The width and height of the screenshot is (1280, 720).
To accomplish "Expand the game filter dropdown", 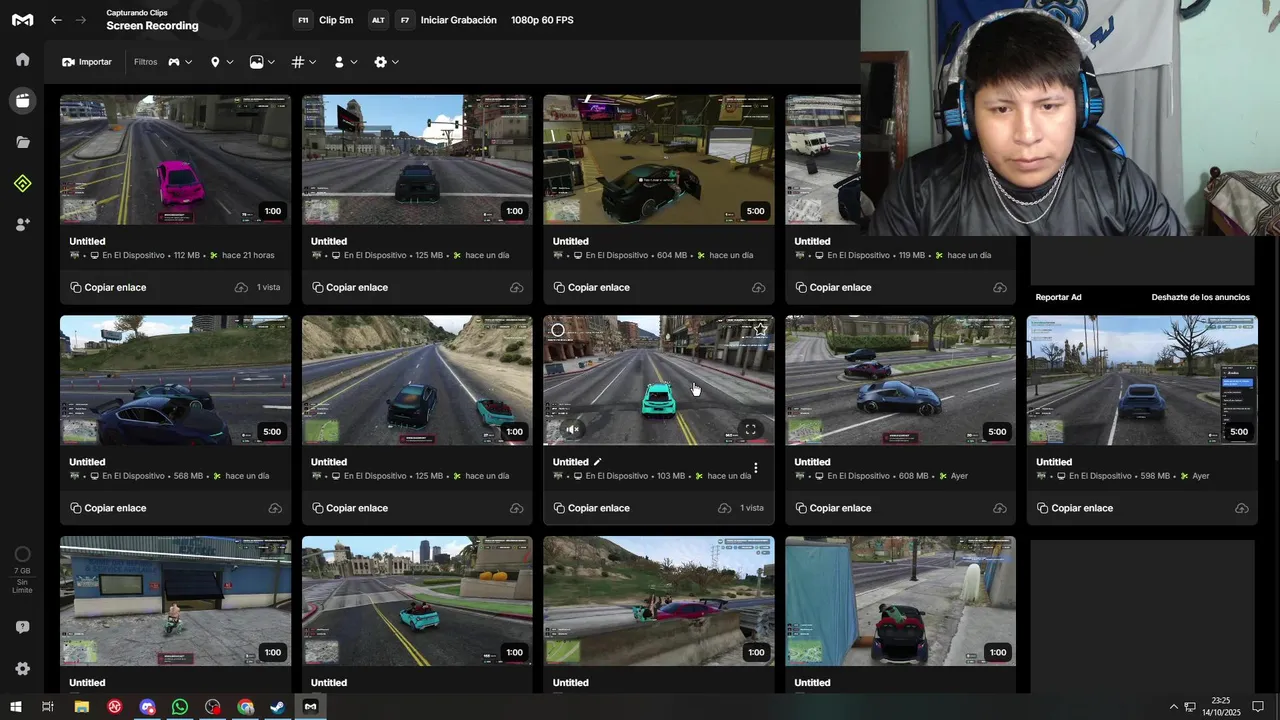I will click(x=180, y=62).
